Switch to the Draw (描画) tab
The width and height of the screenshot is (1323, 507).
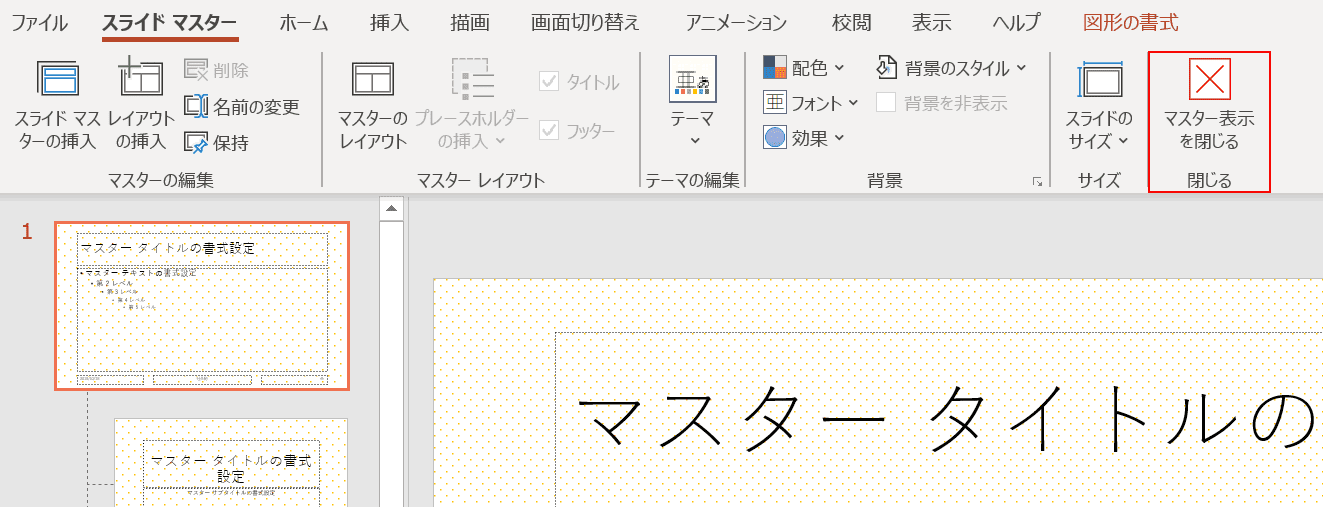click(x=470, y=22)
